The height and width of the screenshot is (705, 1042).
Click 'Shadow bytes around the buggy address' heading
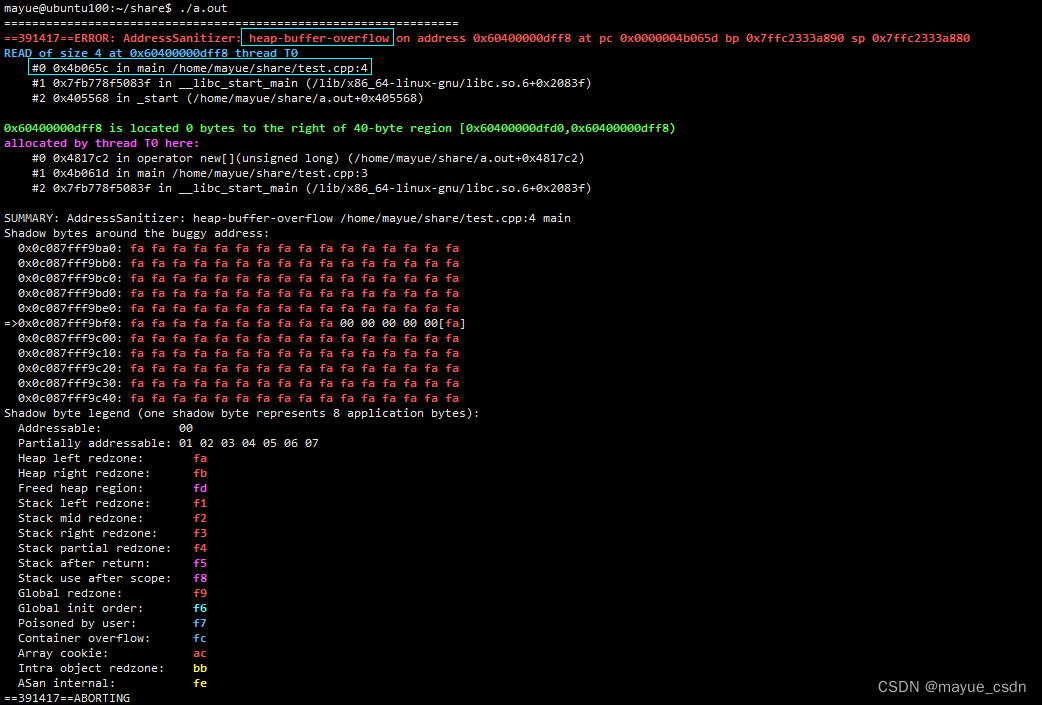point(137,233)
